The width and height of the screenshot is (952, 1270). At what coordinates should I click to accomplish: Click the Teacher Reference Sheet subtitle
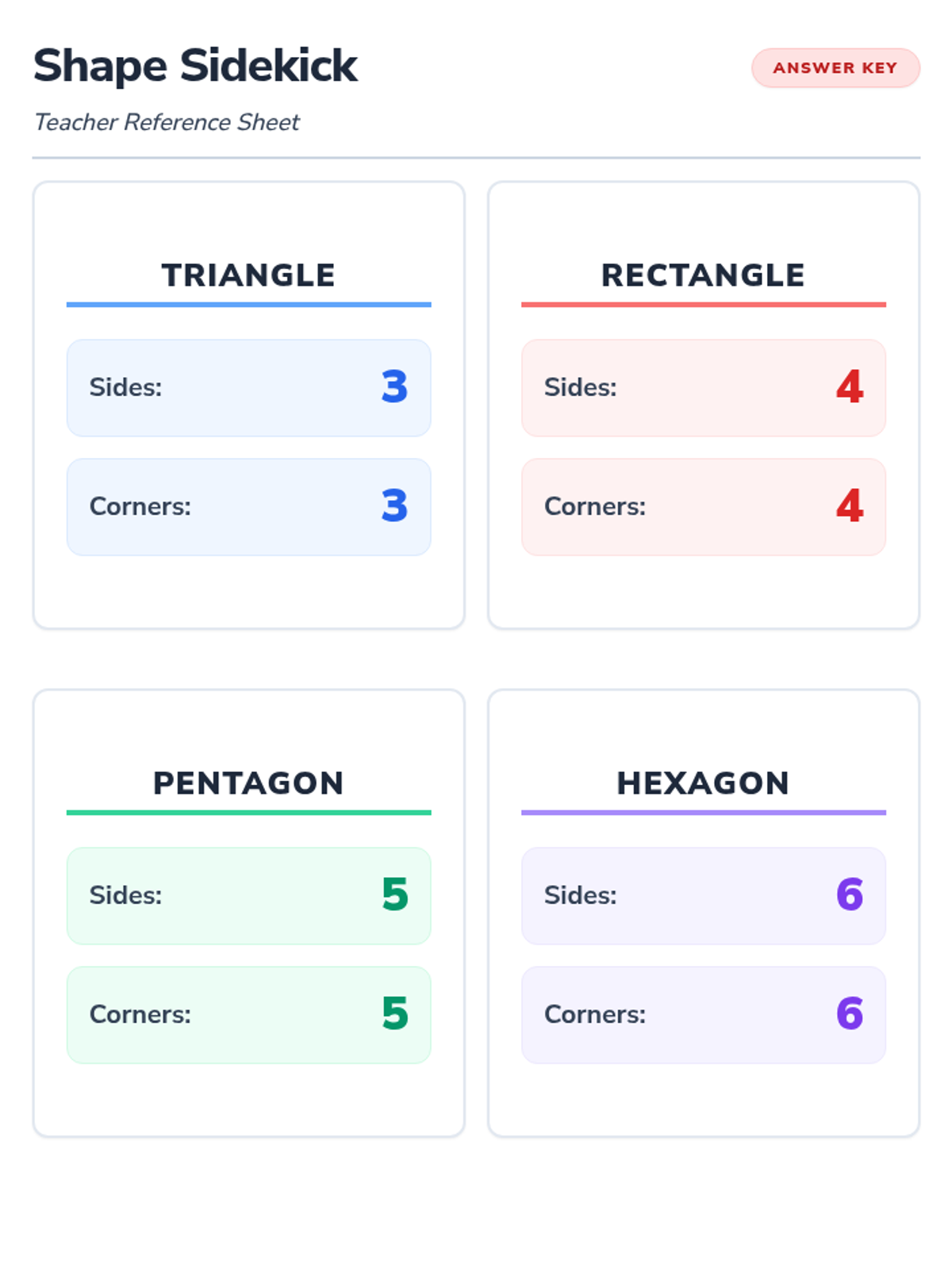point(167,122)
